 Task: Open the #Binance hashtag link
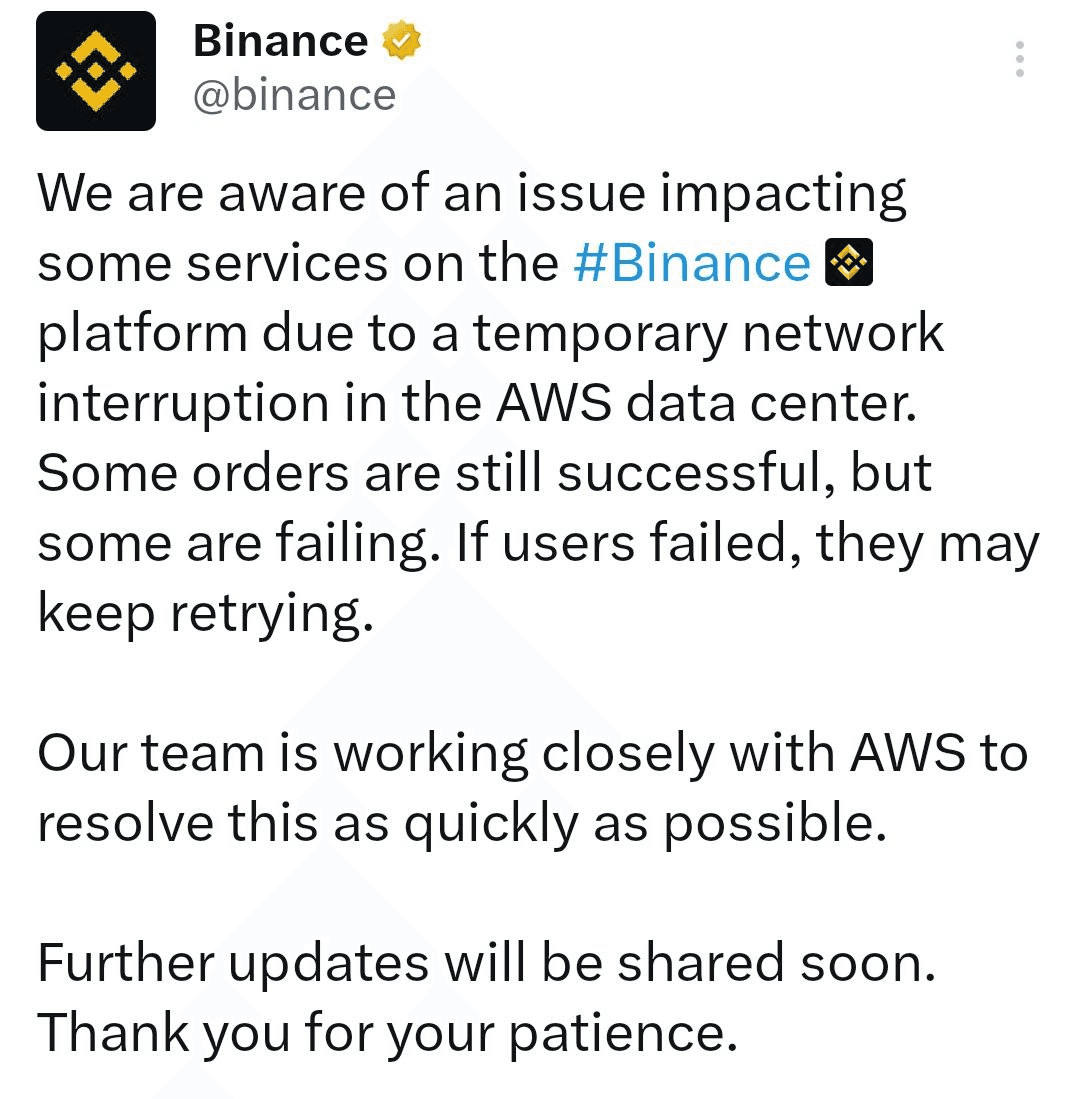pos(692,264)
